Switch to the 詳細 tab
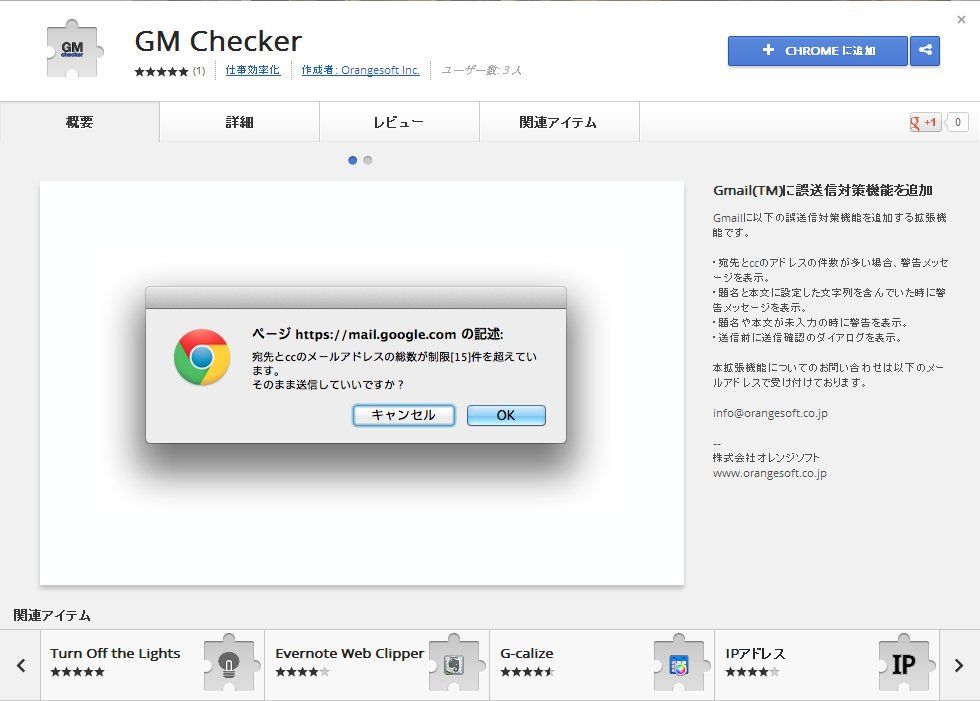 click(239, 122)
